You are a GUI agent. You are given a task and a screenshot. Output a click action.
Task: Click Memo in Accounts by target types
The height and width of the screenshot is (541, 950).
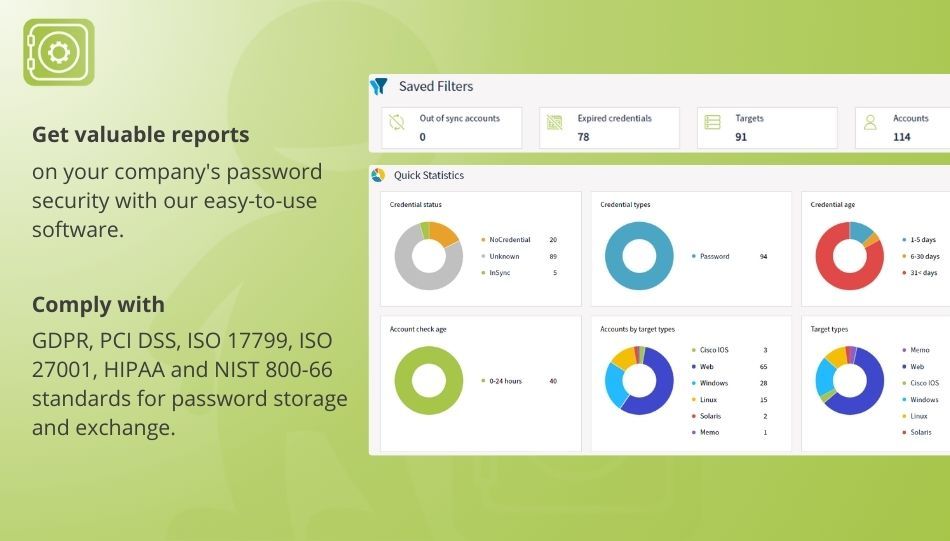point(729,433)
